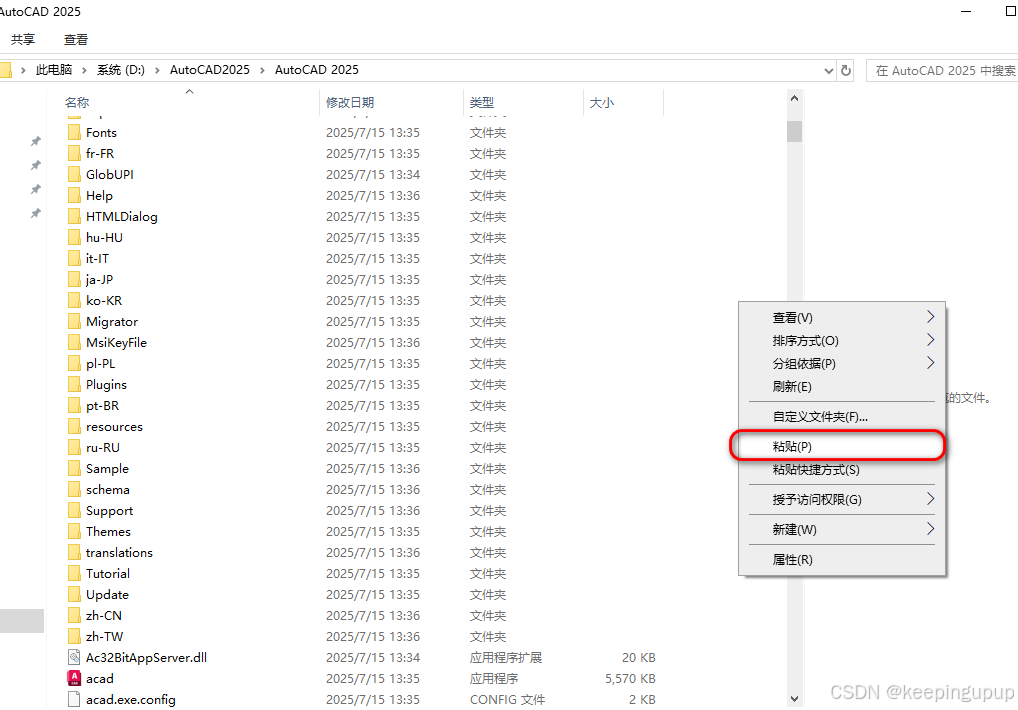Image resolution: width=1018 pixels, height=710 pixels.
Task: Click the Ac32BitAppServer.dll file icon
Action: [x=74, y=657]
